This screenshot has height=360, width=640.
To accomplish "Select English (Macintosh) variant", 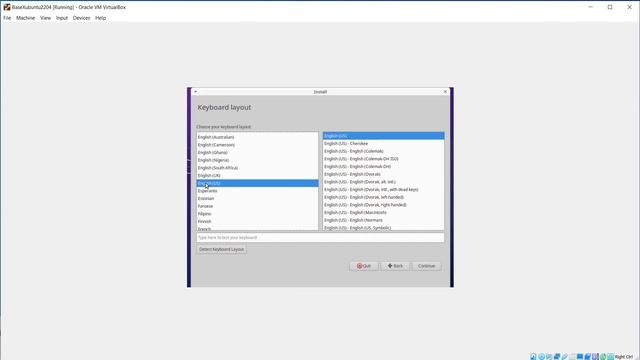I will coord(383,213).
